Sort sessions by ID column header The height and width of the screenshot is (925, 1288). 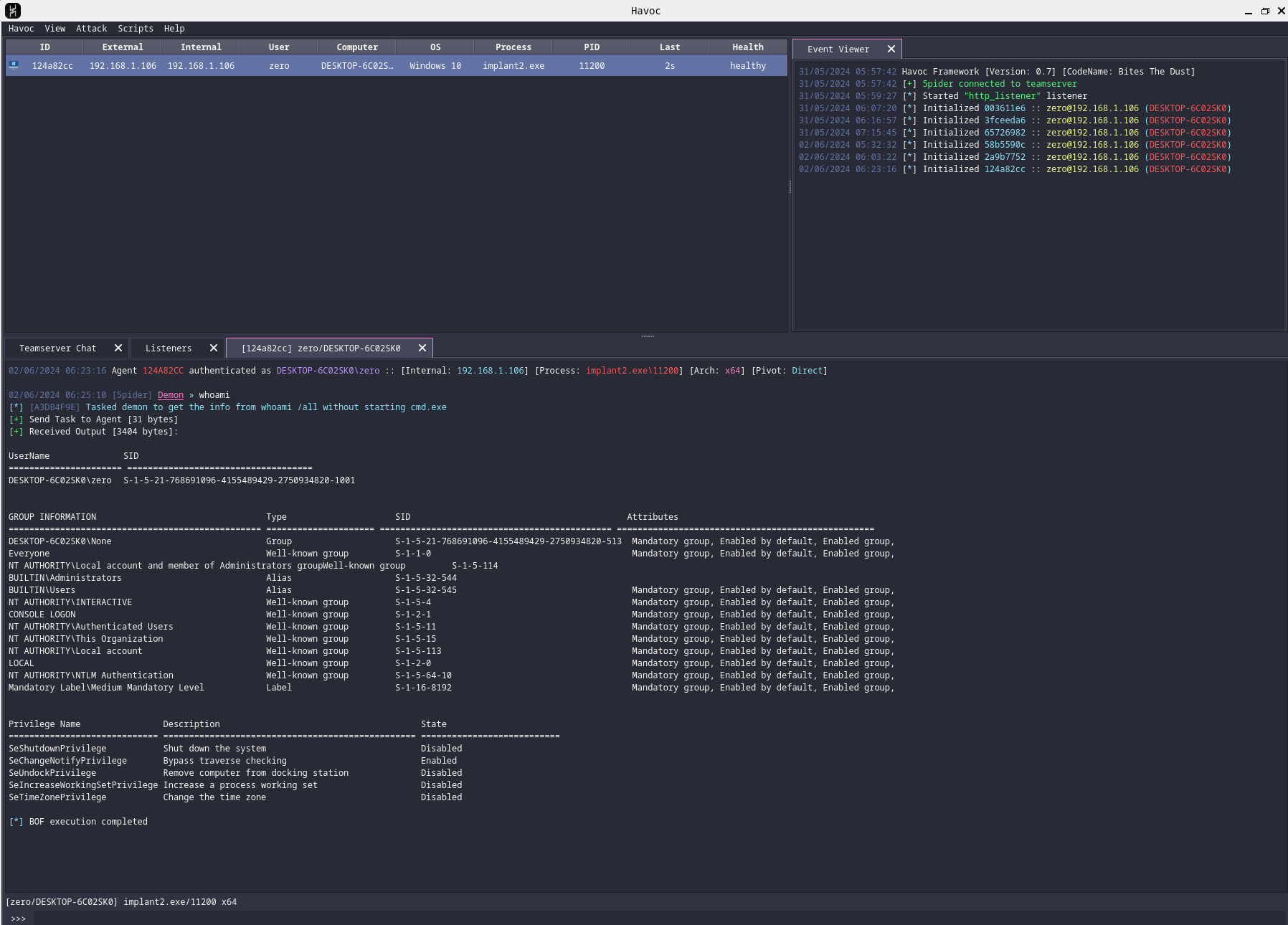[44, 47]
